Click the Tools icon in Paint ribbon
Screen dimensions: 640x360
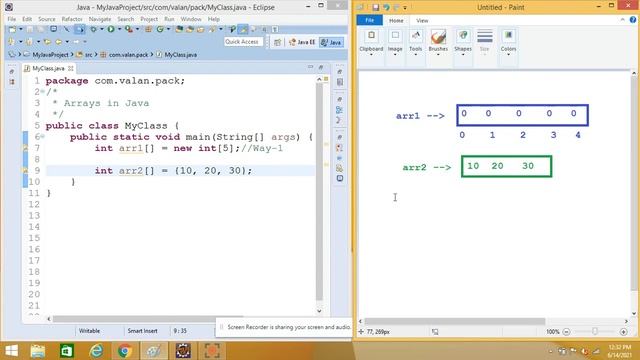(416, 36)
